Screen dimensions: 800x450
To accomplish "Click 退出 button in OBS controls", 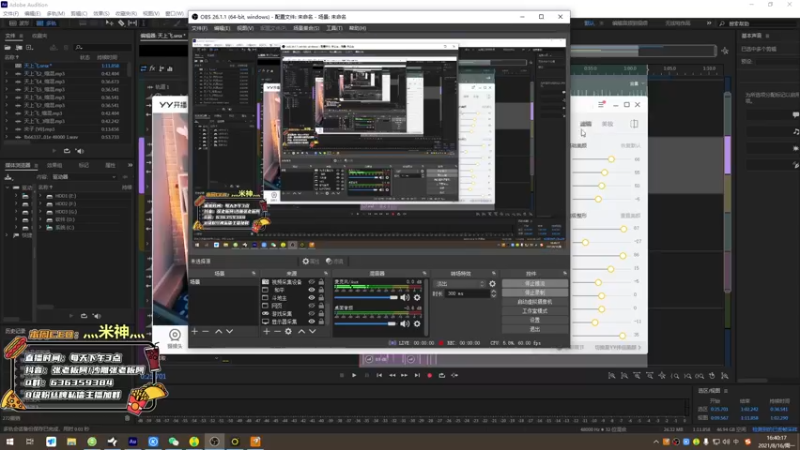I will pos(535,330).
